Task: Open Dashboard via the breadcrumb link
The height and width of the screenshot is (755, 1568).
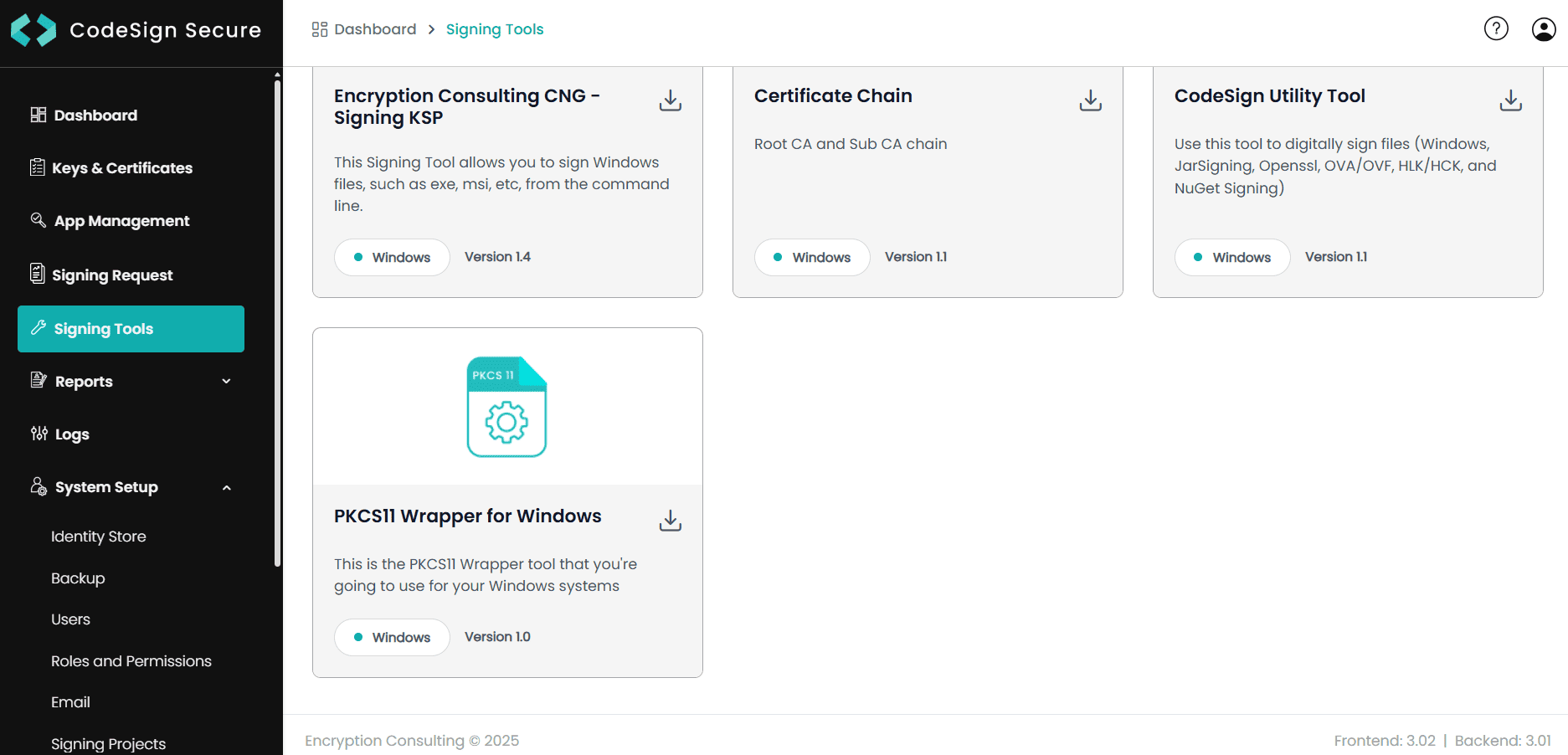Action: 374,28
